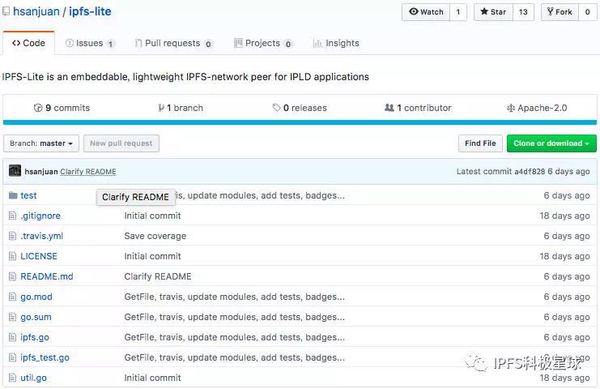Click the Watch button
Viewport: 600px width, 389px height.
426,12
